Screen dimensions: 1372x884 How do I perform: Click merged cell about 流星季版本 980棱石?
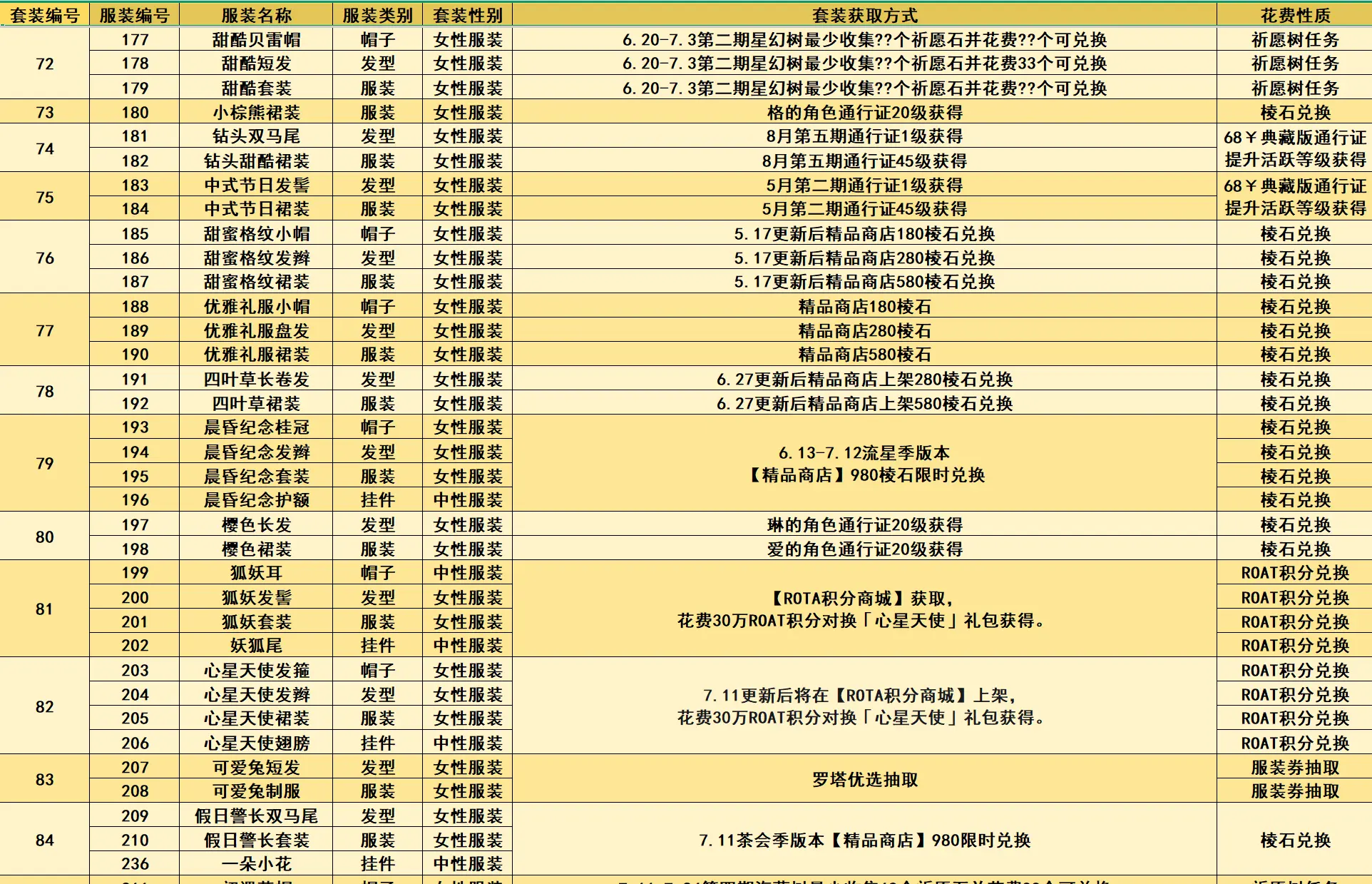(864, 464)
